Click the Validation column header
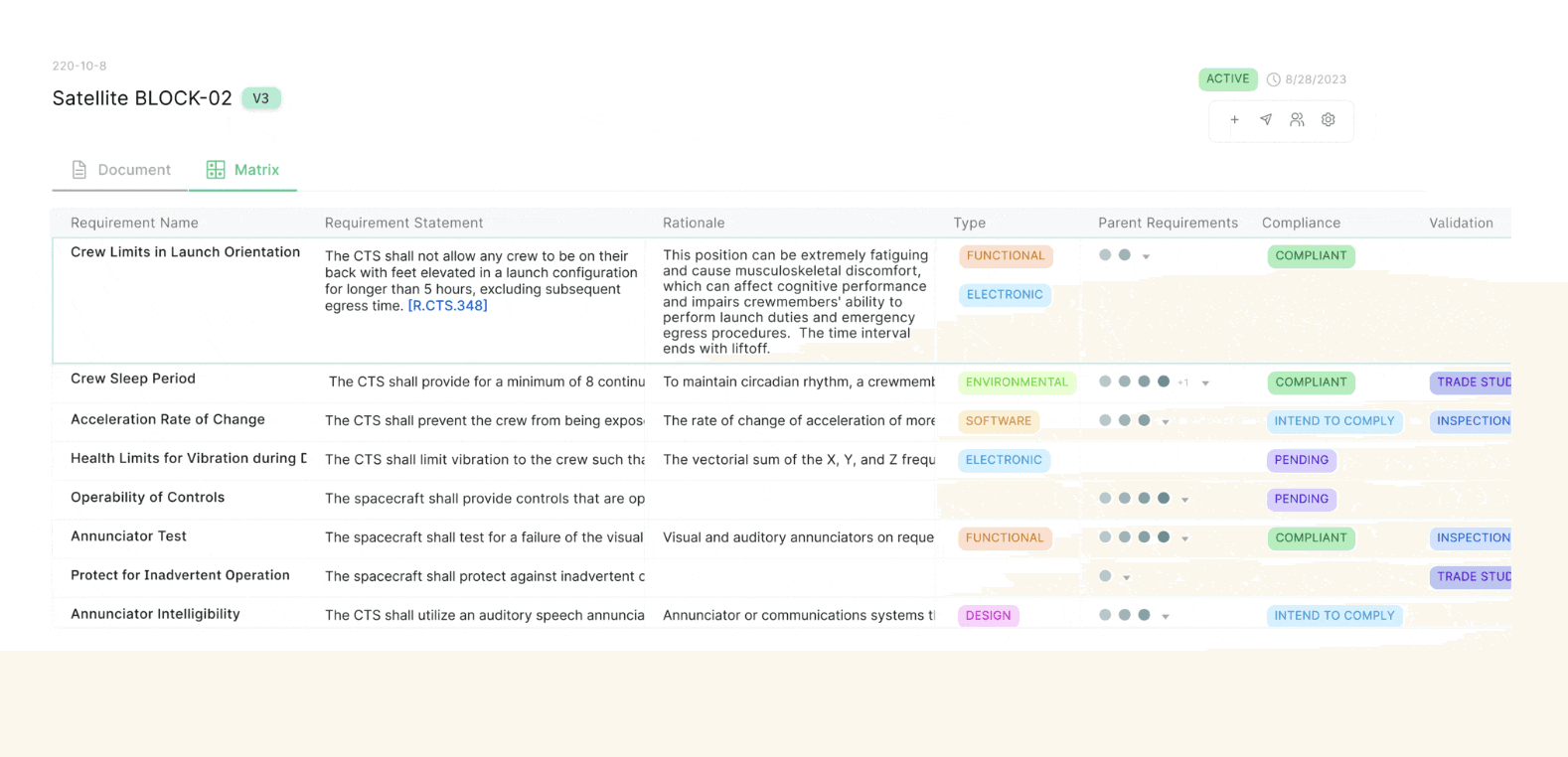 point(1461,223)
